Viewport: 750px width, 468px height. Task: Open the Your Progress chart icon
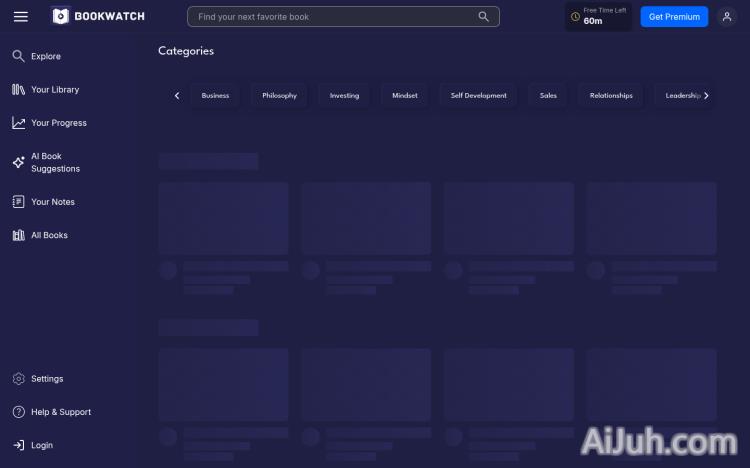click(x=18, y=123)
